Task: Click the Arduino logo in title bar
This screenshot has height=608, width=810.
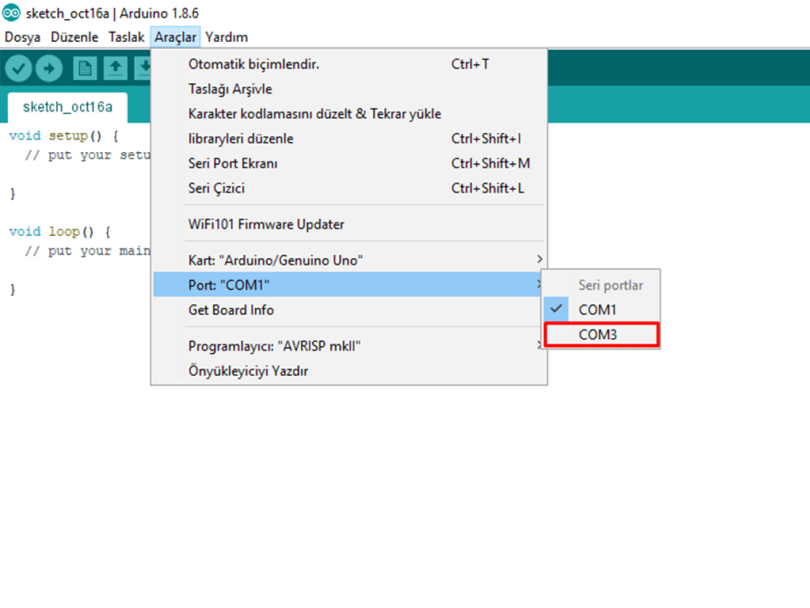Action: [11, 12]
